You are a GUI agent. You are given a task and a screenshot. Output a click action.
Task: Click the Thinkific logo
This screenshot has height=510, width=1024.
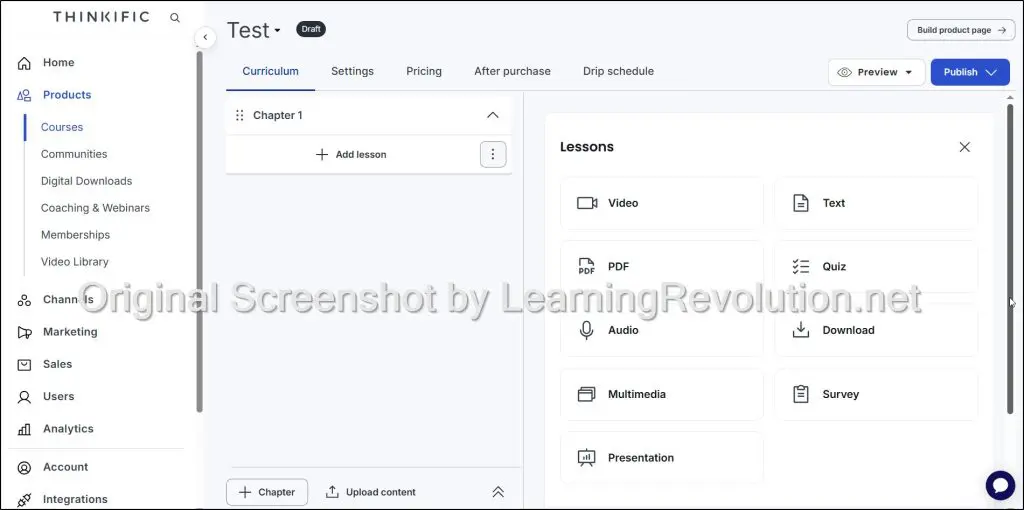[x=101, y=17]
